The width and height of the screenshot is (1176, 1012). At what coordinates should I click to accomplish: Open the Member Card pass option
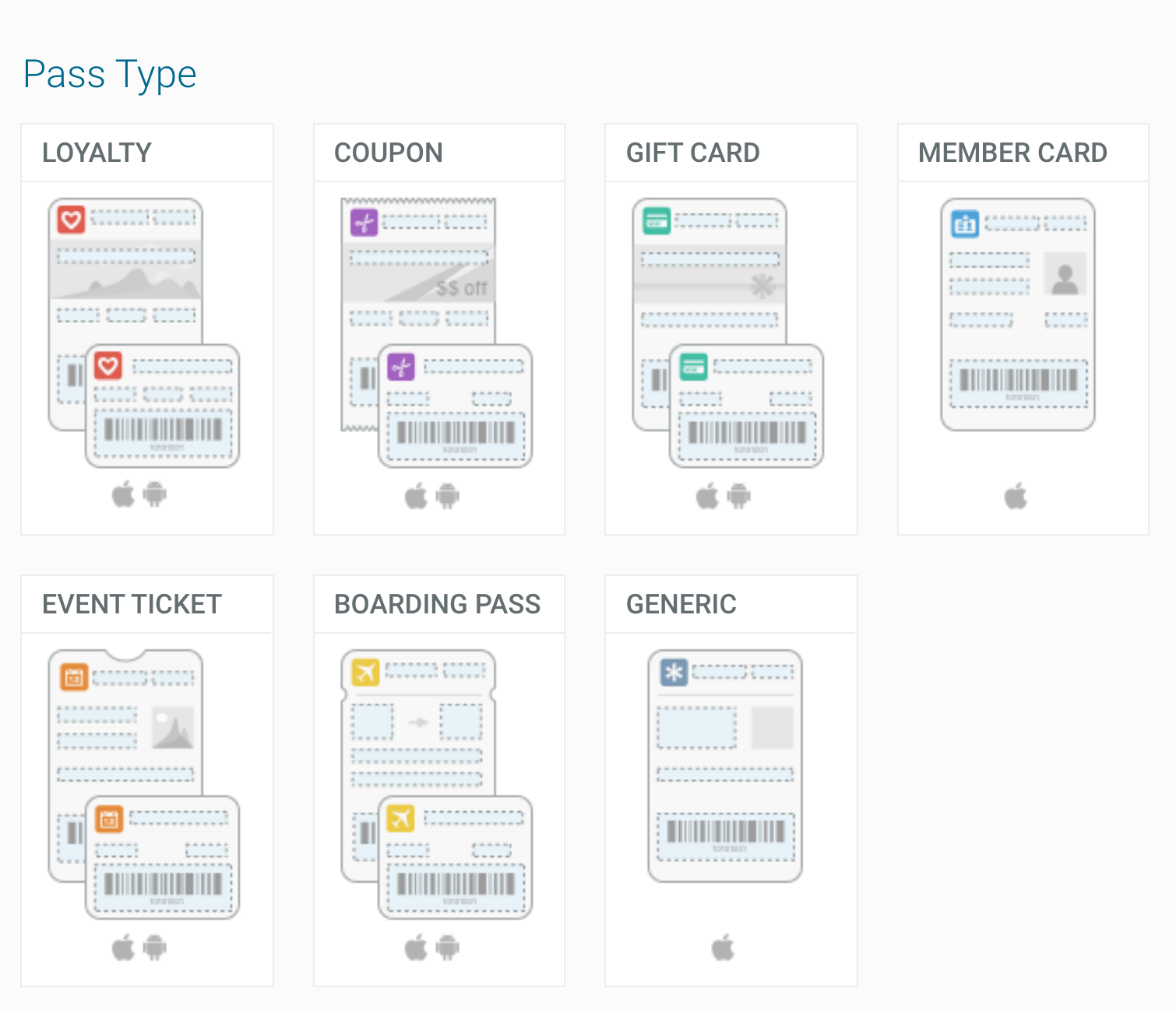(x=1023, y=327)
